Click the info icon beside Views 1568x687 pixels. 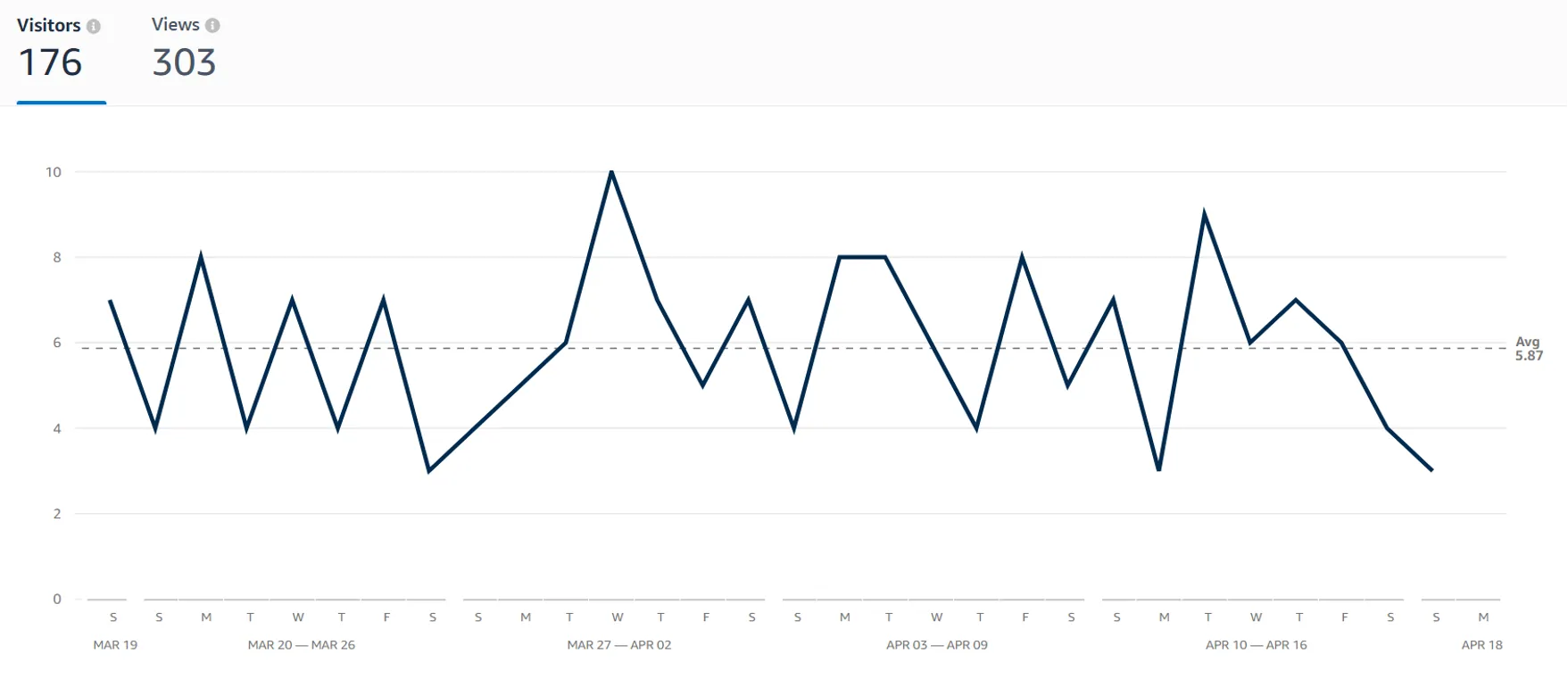coord(212,26)
